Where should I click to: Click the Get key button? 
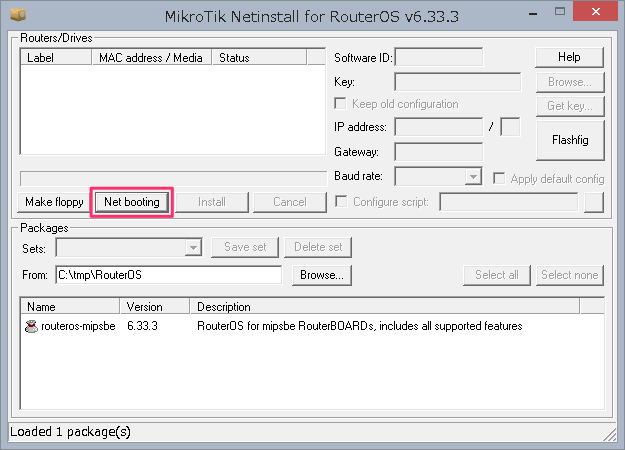tap(570, 106)
